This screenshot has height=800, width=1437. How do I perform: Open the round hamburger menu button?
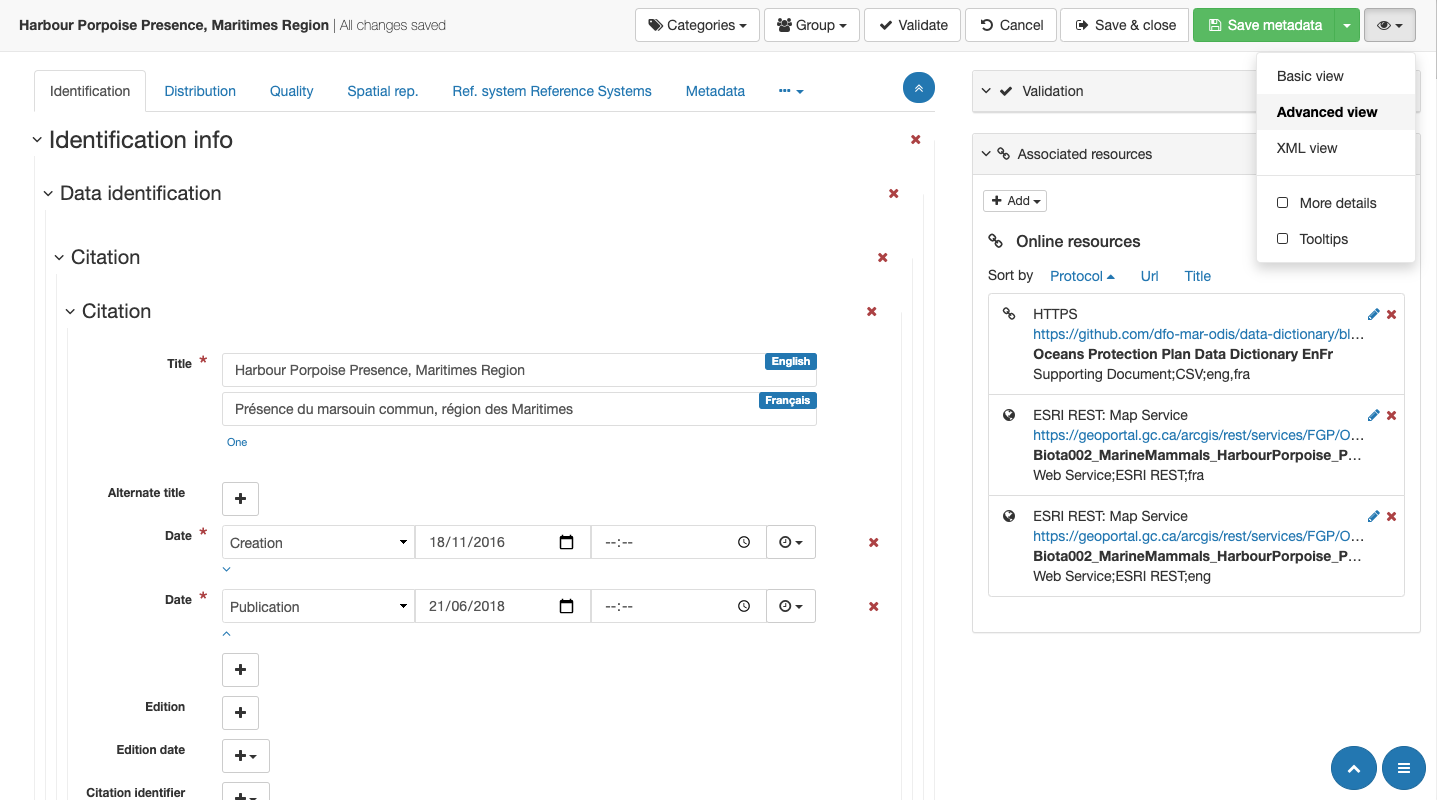1404,768
